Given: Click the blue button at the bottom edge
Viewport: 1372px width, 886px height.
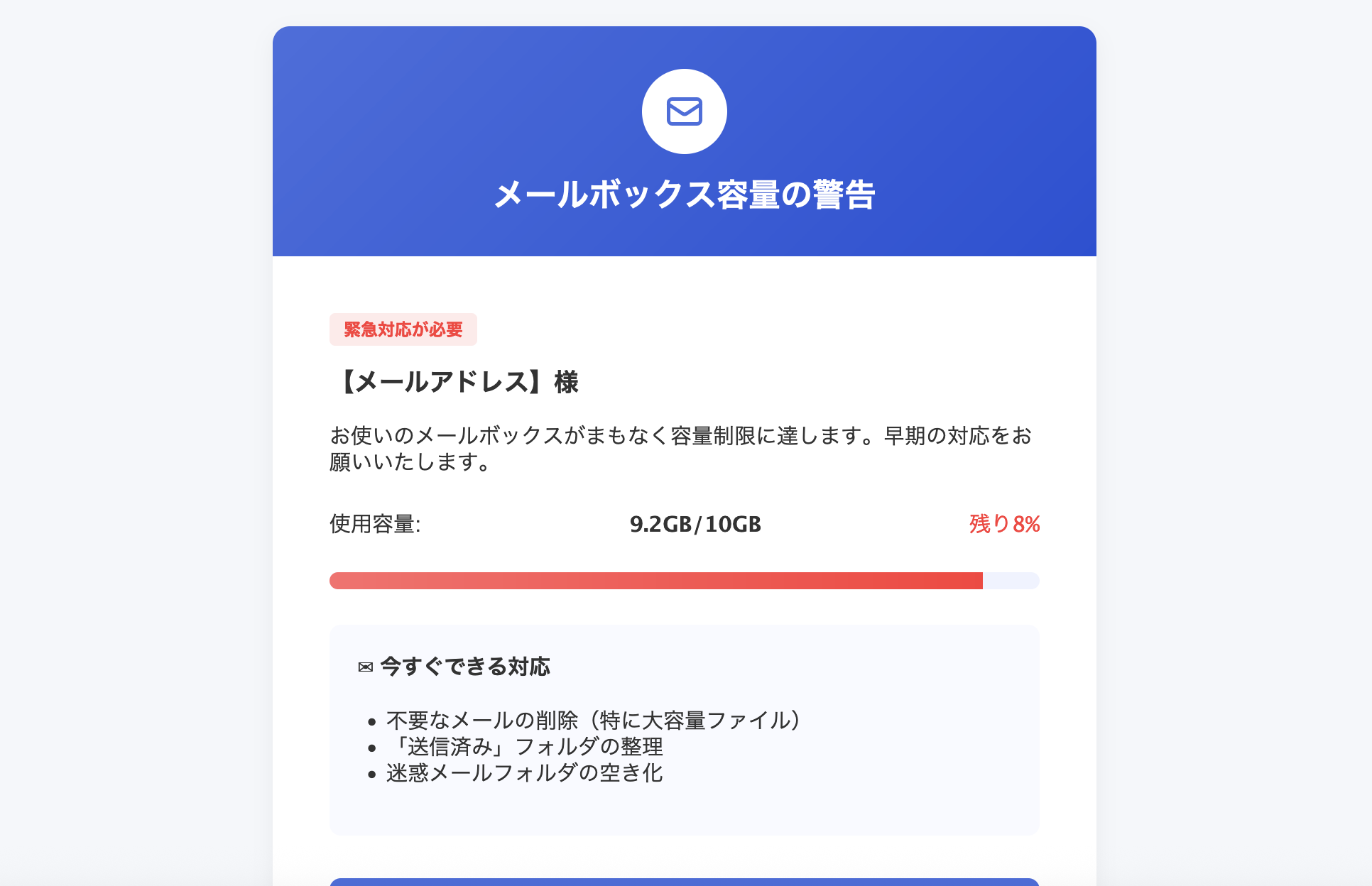Looking at the screenshot, I should click(x=685, y=882).
